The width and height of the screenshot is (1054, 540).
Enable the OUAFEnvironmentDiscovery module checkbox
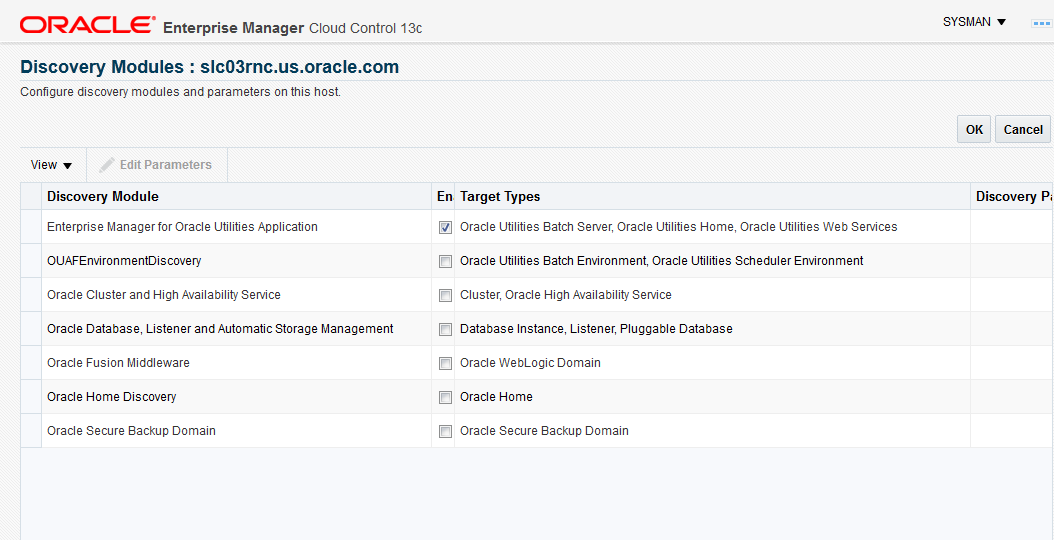click(445, 262)
